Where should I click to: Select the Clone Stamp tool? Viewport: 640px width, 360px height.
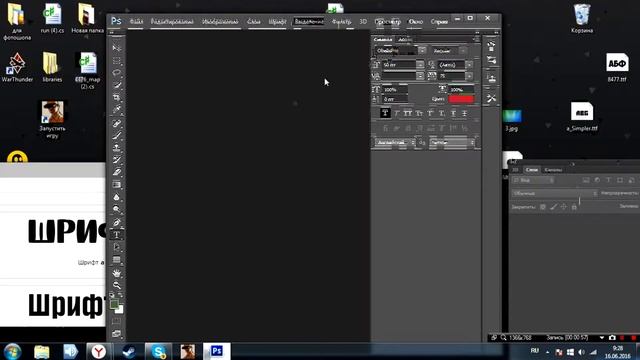(117, 147)
